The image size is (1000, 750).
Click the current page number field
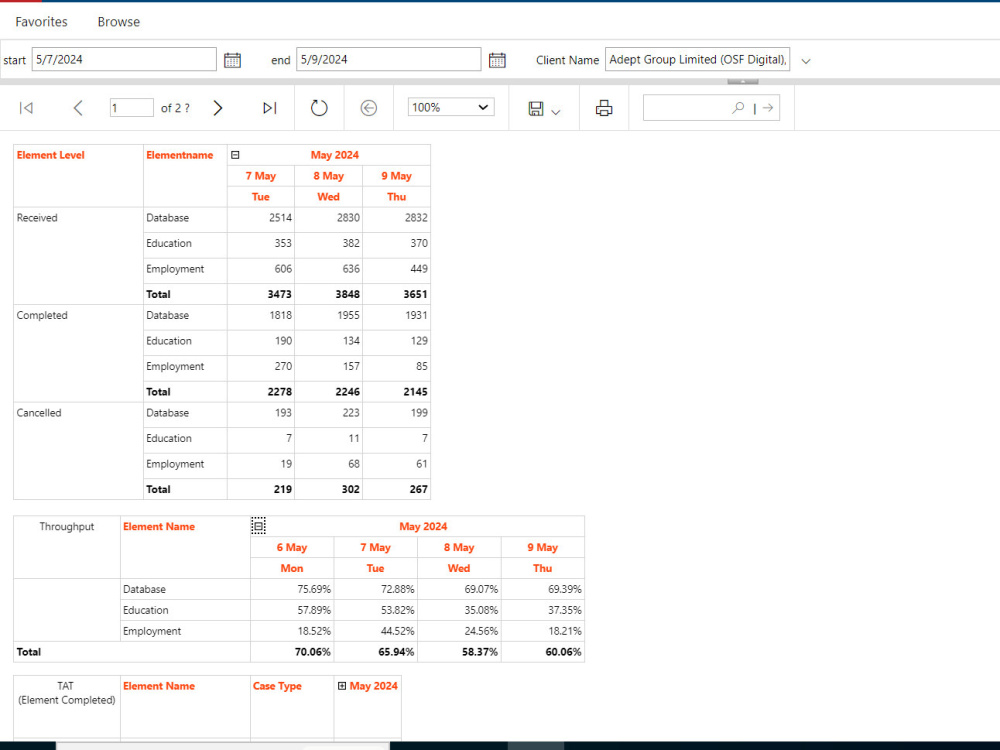131,108
